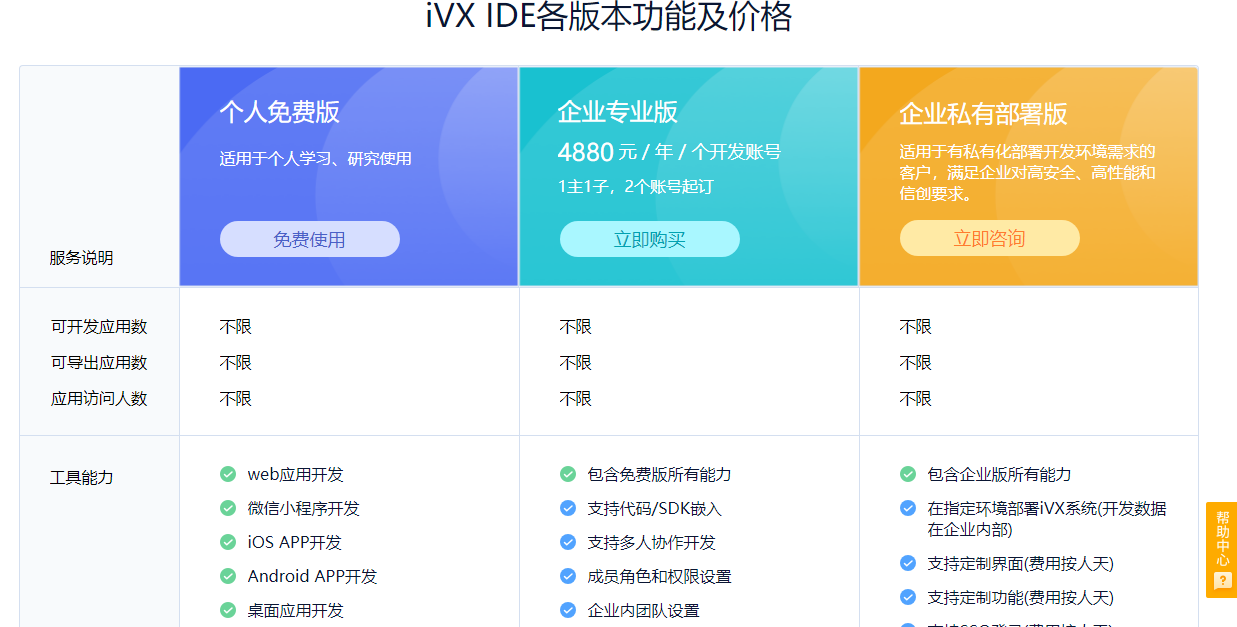Click the check icon beside 桌面应用开发
This screenshot has width=1237, height=627.
[228, 610]
